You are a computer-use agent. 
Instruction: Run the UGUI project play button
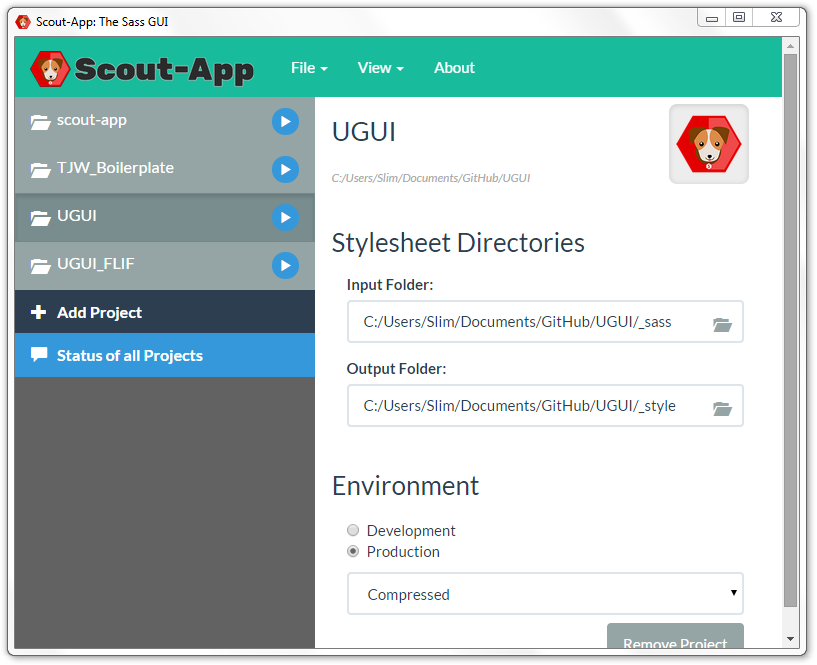pyautogui.click(x=285, y=217)
